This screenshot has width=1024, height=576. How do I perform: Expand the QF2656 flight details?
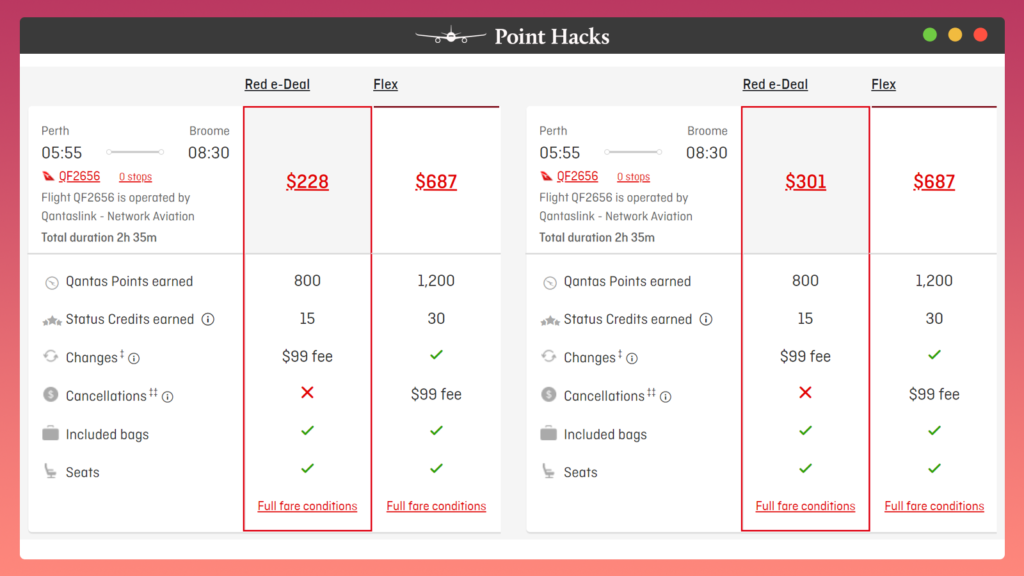78,176
